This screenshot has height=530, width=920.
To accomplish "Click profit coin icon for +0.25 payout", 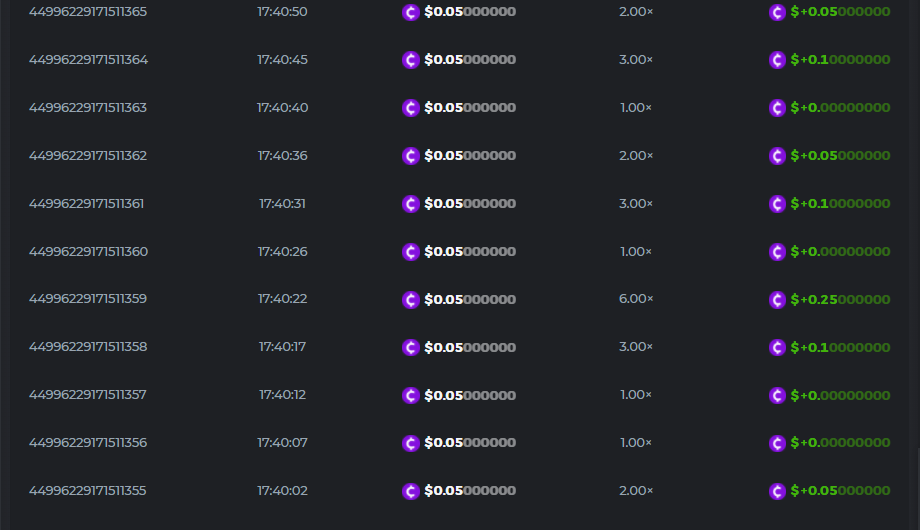I will 777,299.
